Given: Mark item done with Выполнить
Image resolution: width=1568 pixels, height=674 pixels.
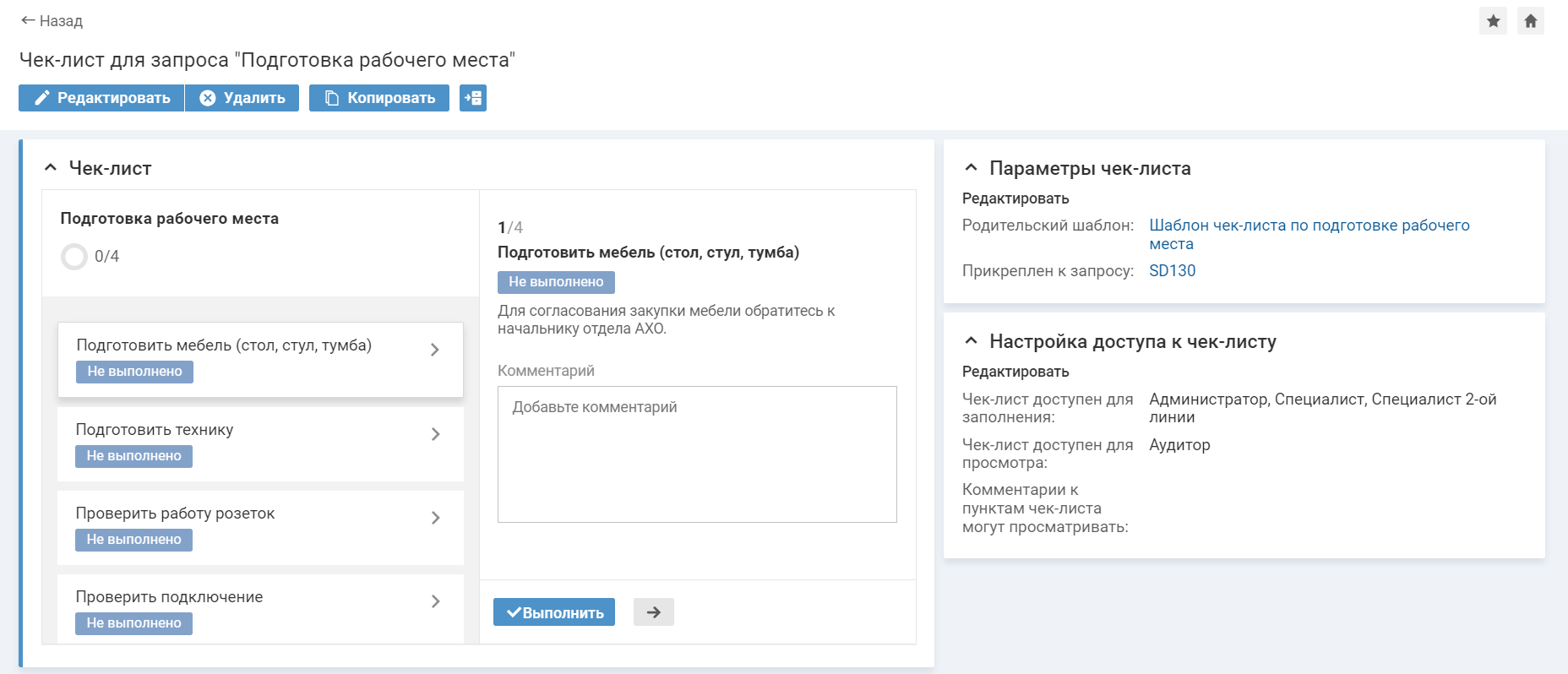Looking at the screenshot, I should pos(554,612).
